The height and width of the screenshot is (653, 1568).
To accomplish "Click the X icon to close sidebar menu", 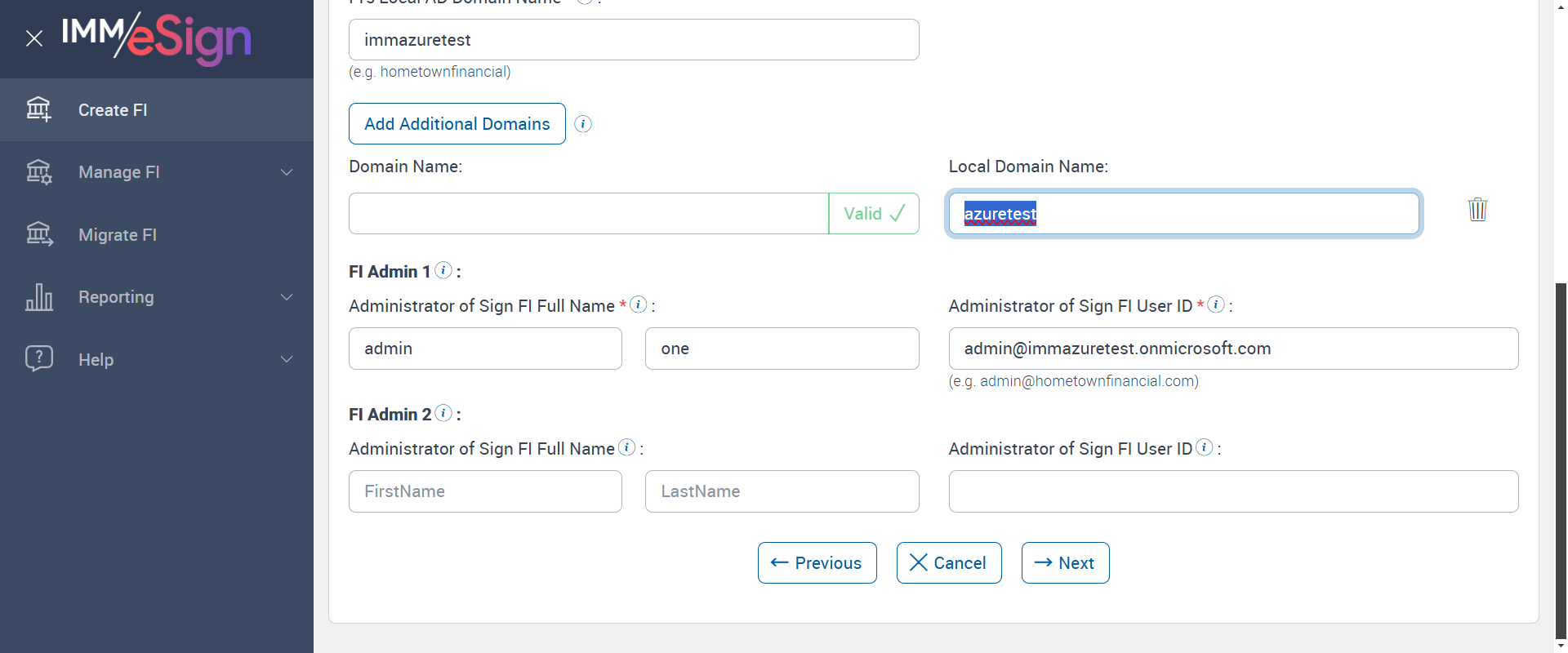I will [x=34, y=38].
